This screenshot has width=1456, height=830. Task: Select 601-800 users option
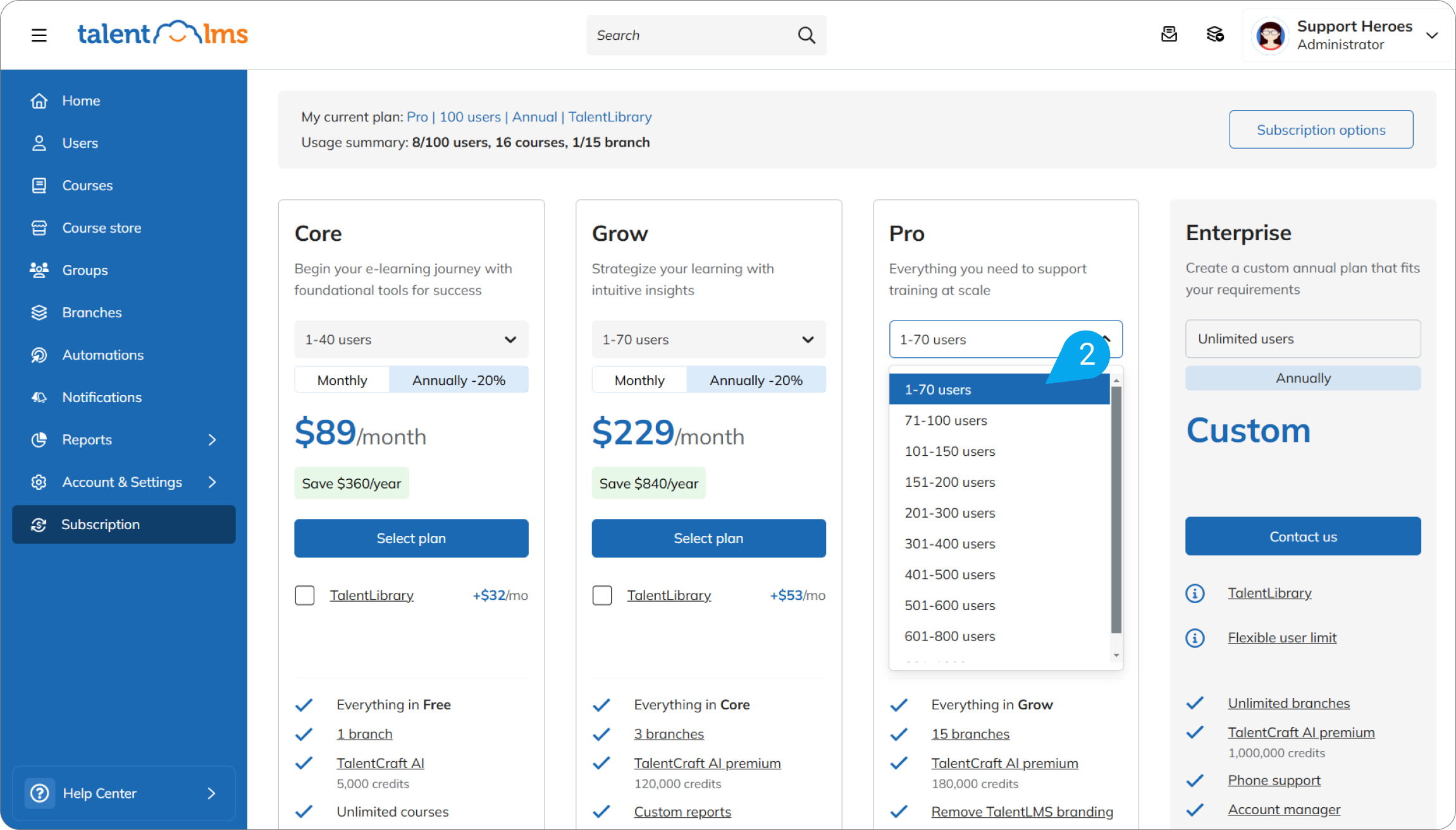click(999, 637)
